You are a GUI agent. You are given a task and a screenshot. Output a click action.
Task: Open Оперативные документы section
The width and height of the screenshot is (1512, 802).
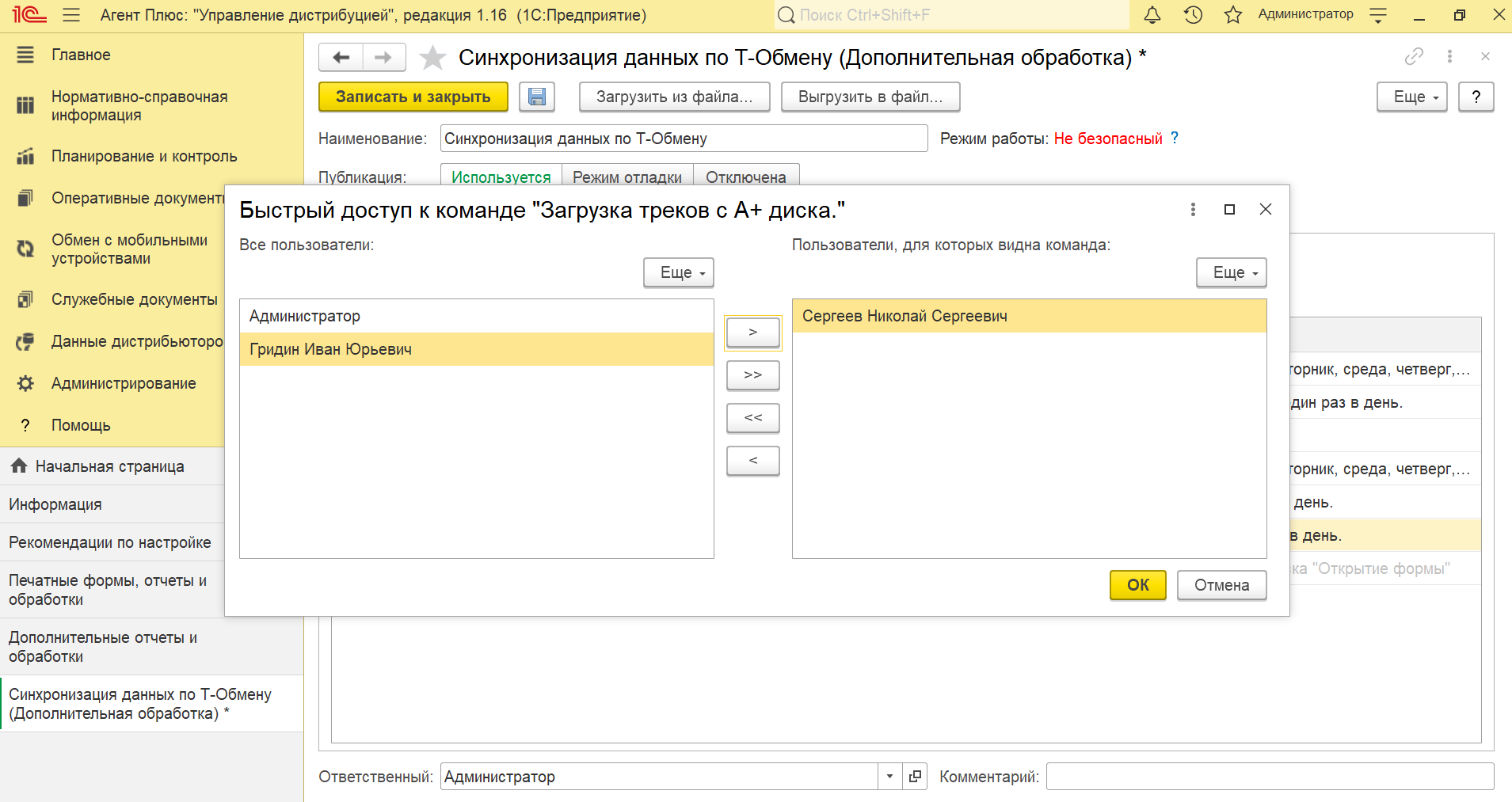[138, 198]
